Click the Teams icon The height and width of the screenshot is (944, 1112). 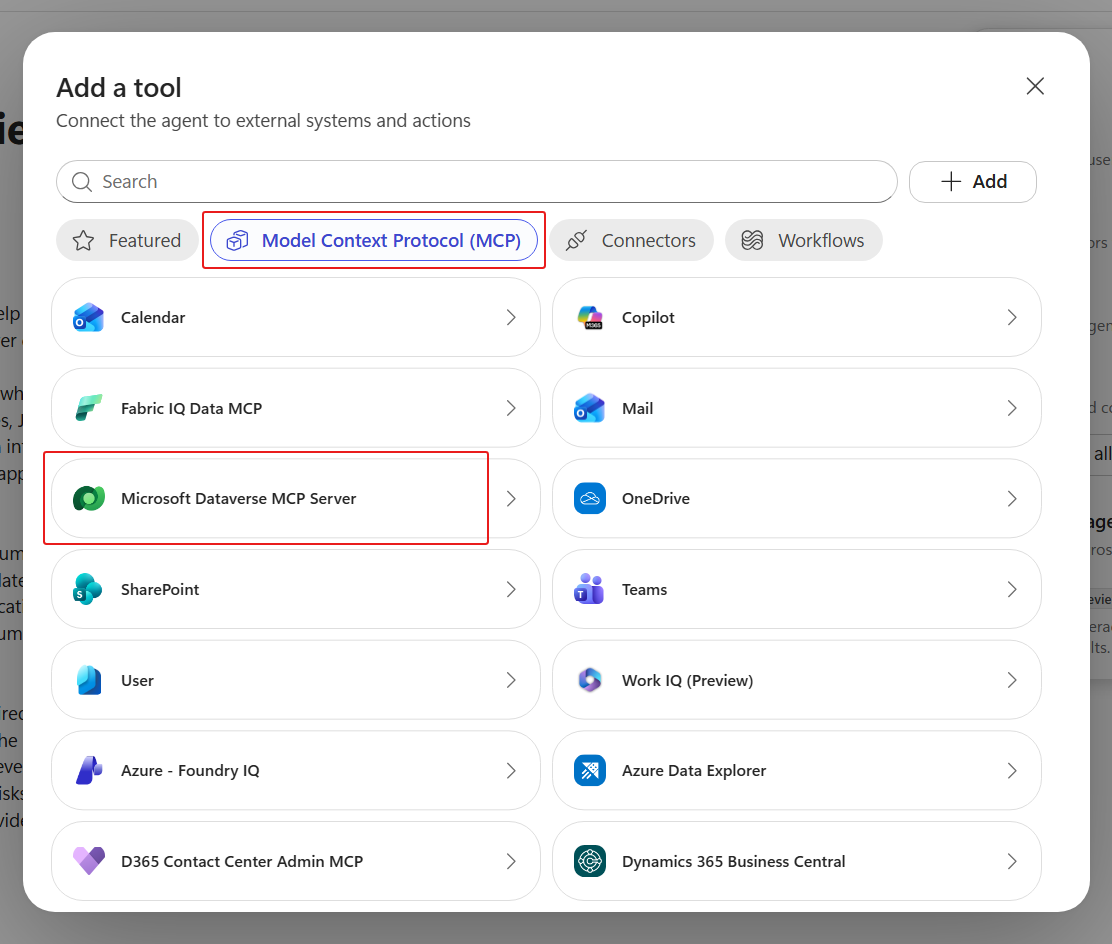coord(589,589)
